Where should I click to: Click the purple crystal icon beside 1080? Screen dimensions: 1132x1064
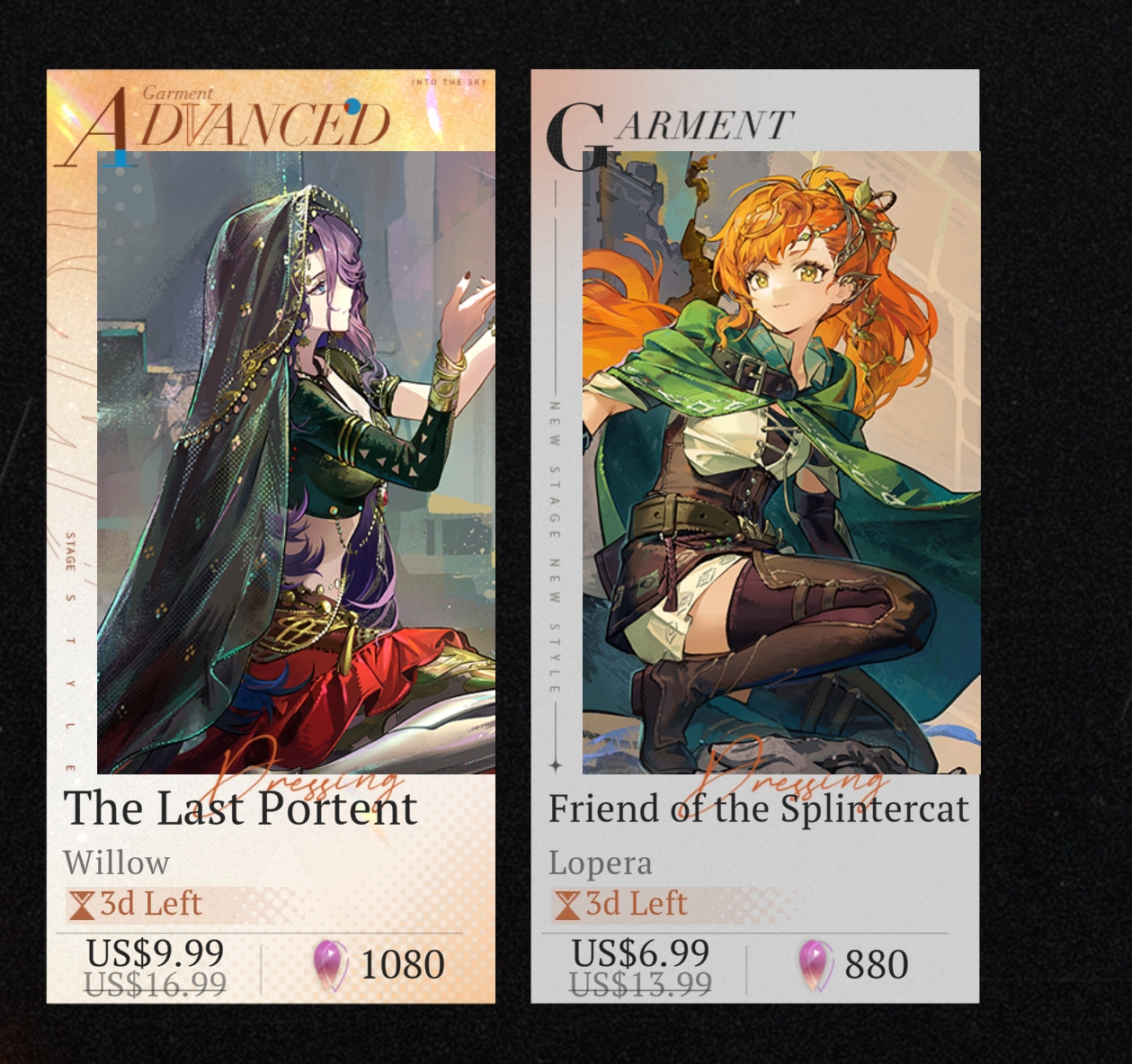pos(330,966)
